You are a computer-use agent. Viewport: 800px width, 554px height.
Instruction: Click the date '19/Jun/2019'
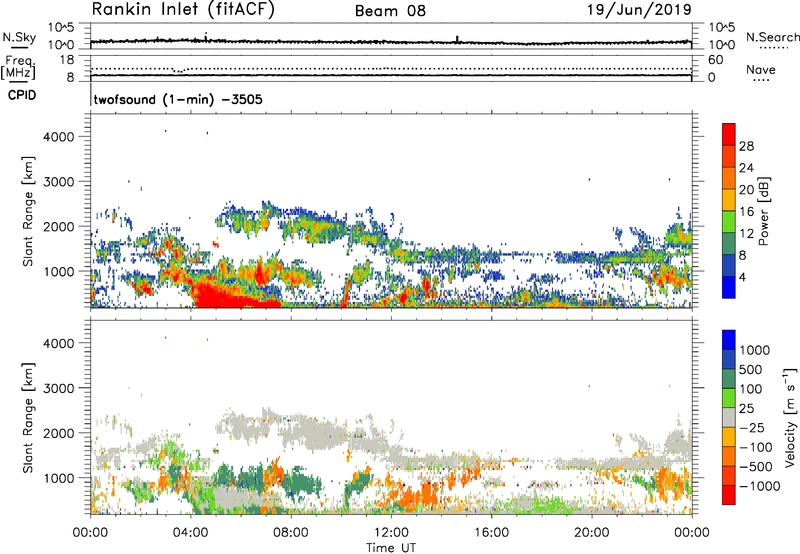639,10
